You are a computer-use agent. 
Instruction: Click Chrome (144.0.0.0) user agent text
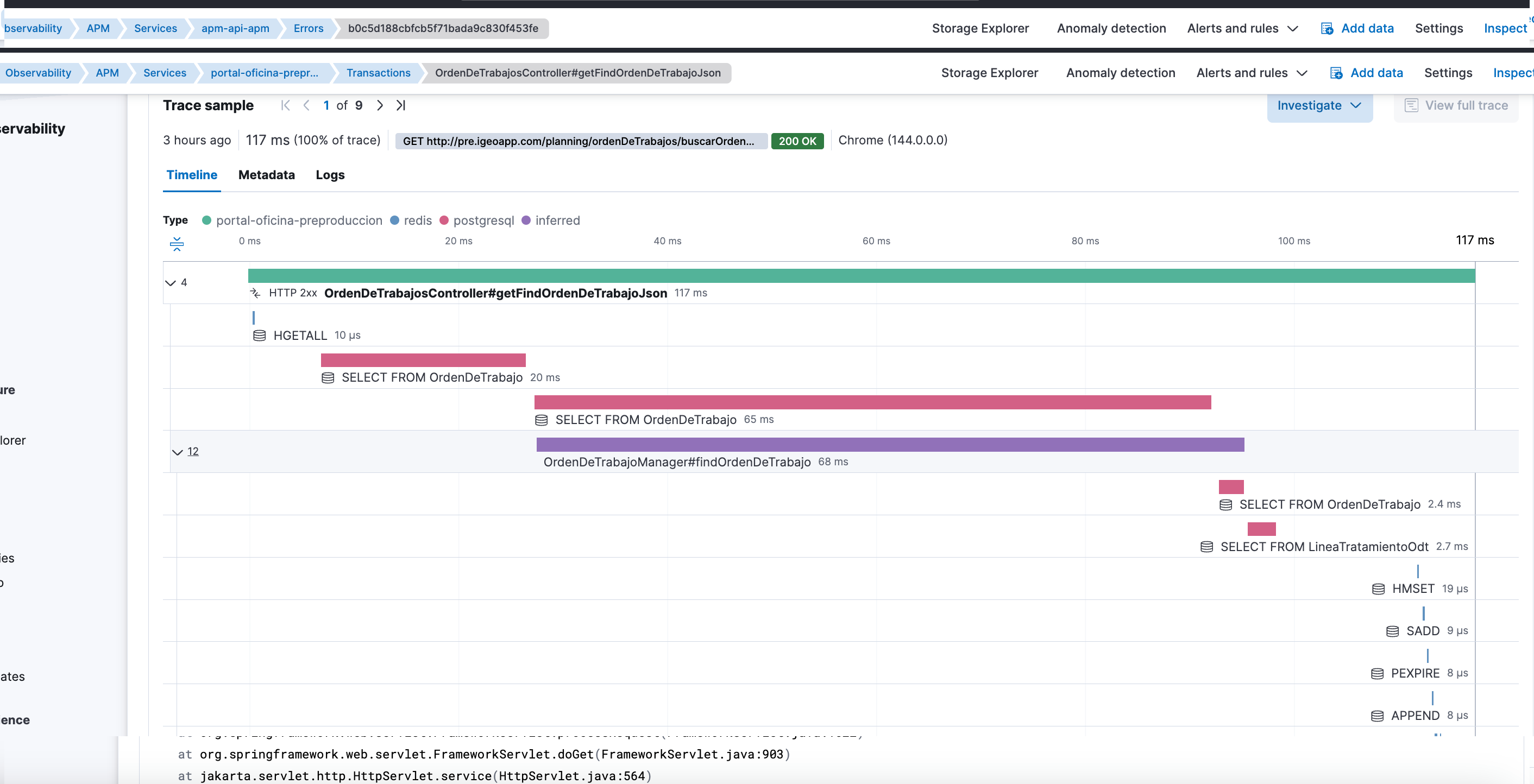[892, 141]
